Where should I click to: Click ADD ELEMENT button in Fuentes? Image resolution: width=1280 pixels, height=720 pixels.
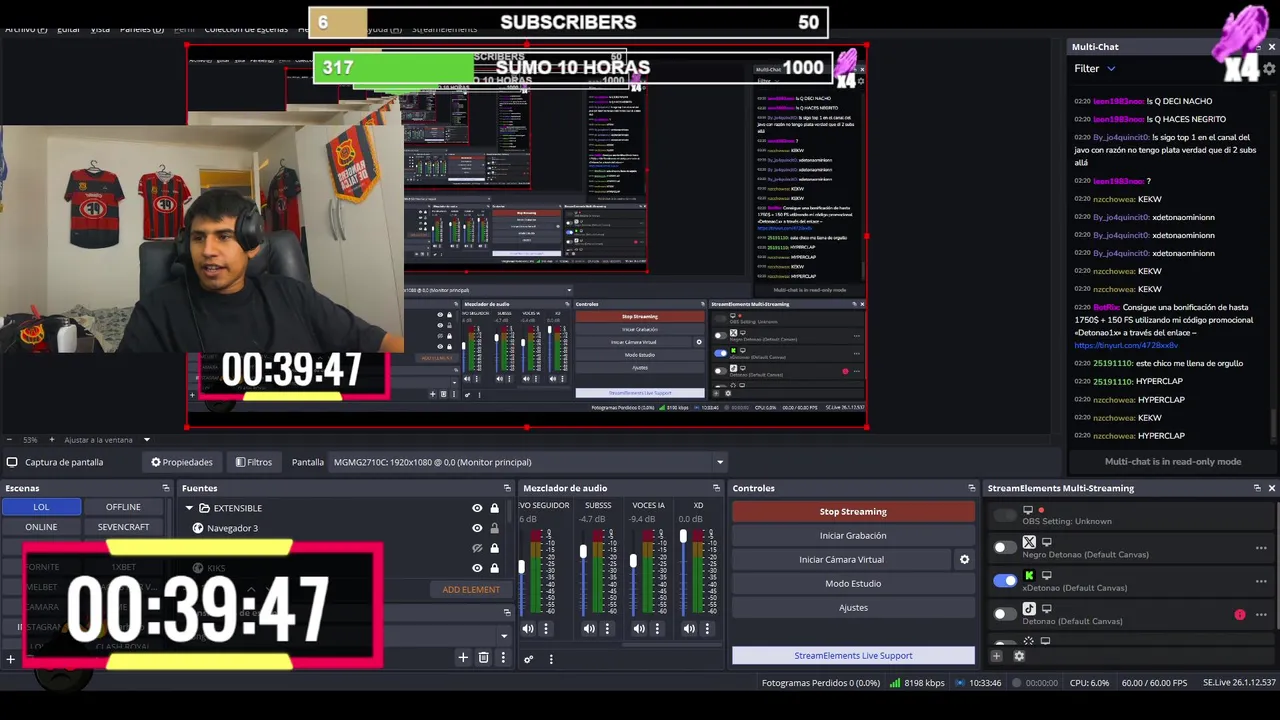471,590
